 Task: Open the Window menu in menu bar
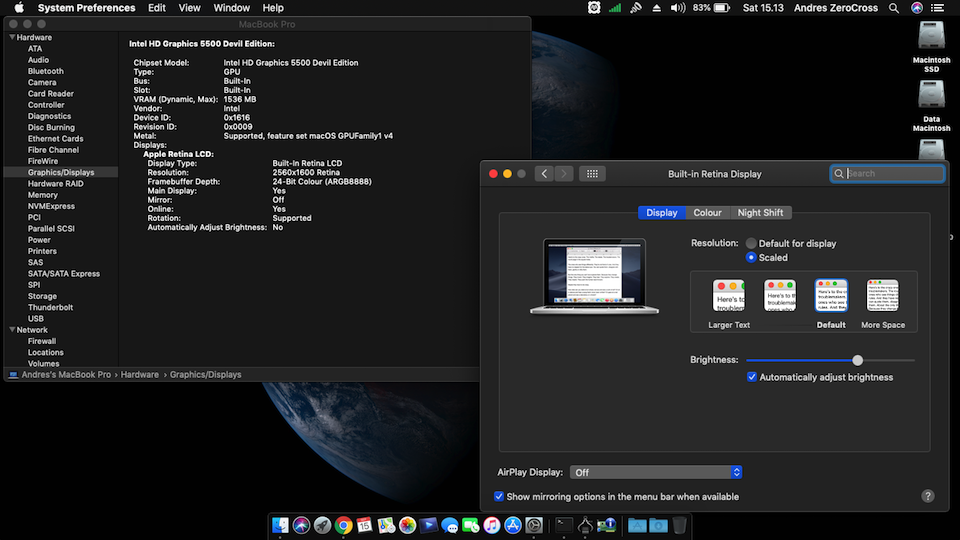[232, 8]
